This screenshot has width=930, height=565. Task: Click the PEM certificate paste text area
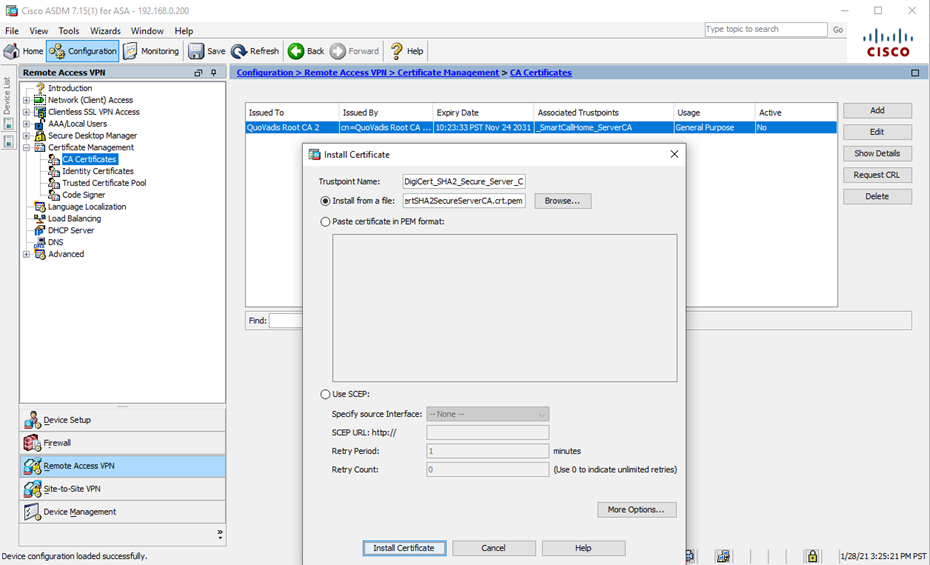point(505,308)
